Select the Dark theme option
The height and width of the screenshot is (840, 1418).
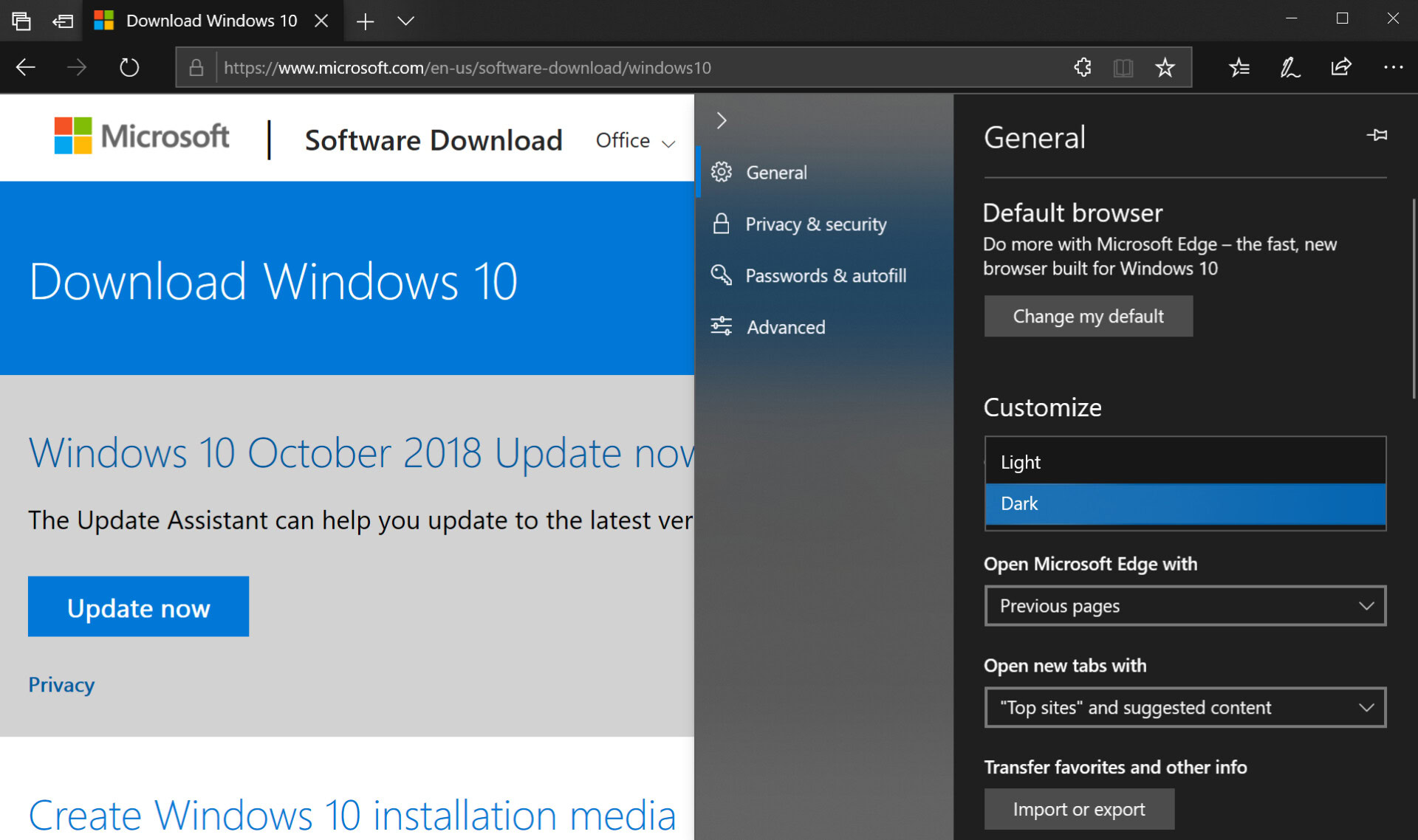point(1186,503)
